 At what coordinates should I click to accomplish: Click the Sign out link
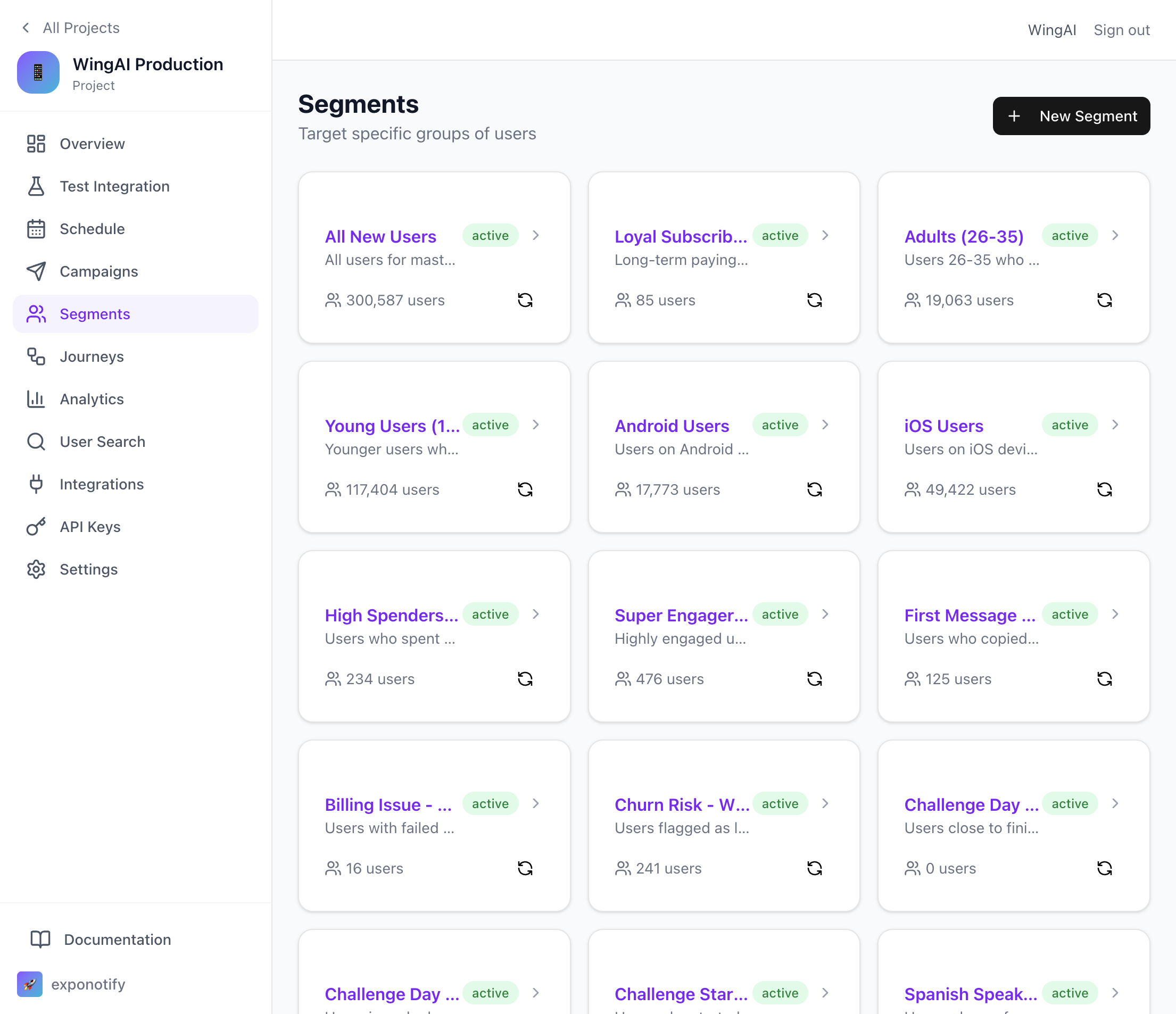point(1121,29)
